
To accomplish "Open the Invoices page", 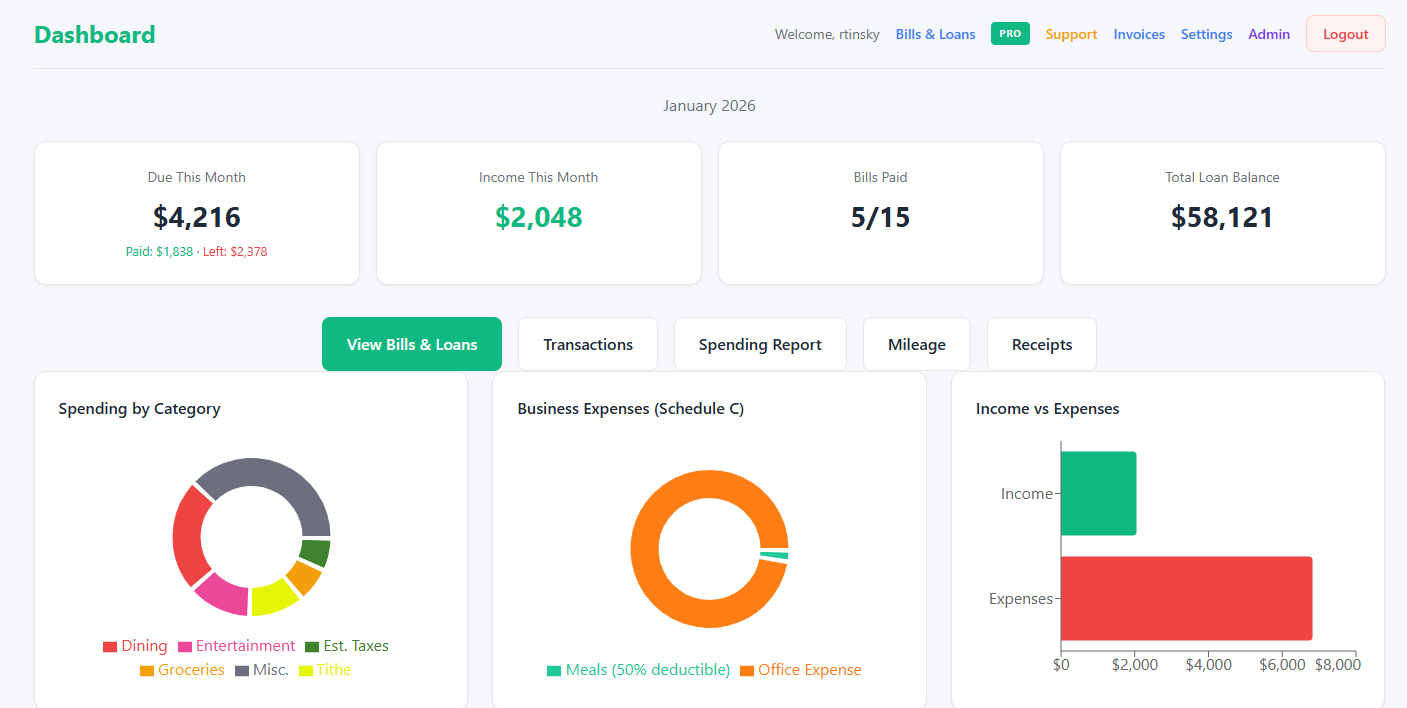I will 1139,33.
